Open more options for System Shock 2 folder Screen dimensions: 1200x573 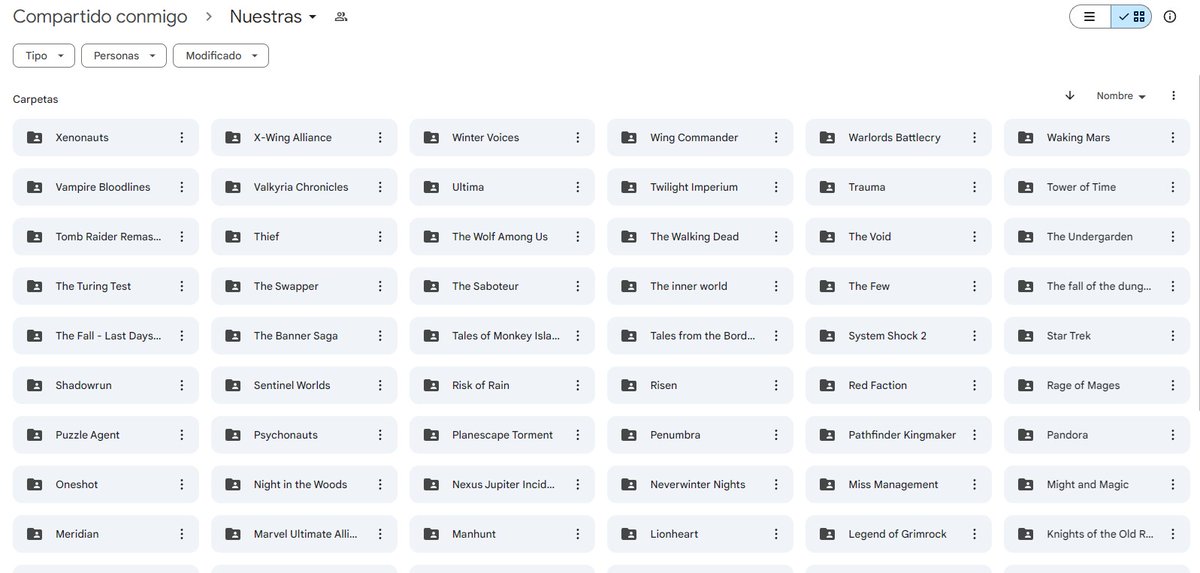(x=975, y=336)
